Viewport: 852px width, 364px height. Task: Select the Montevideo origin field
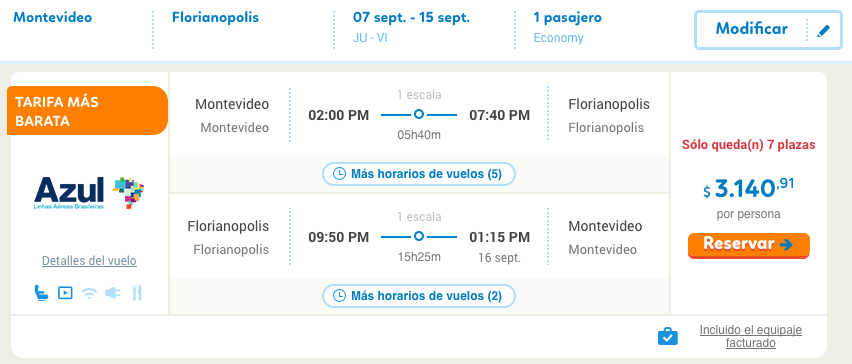pyautogui.click(x=53, y=17)
